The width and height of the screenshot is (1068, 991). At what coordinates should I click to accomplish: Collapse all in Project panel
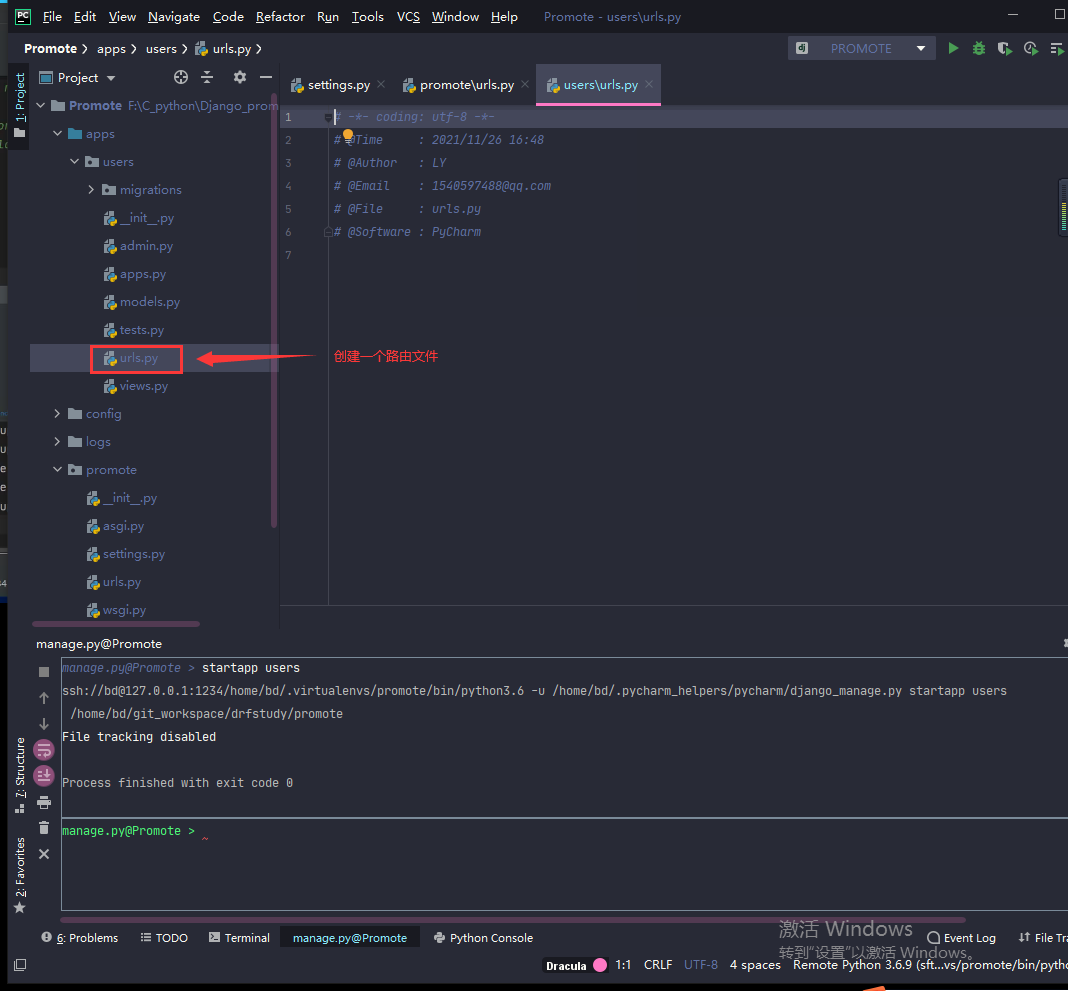pyautogui.click(x=207, y=78)
